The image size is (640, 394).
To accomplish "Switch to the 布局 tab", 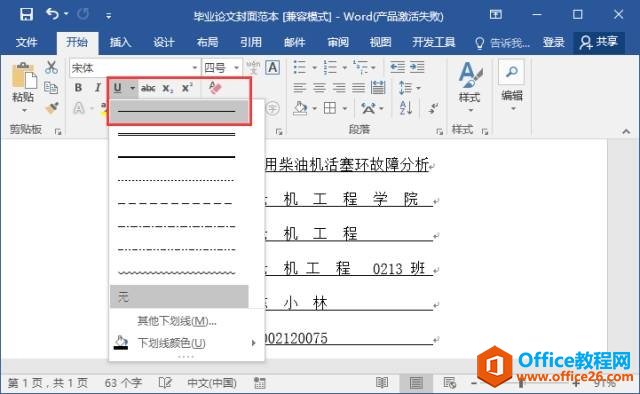I will [x=207, y=42].
